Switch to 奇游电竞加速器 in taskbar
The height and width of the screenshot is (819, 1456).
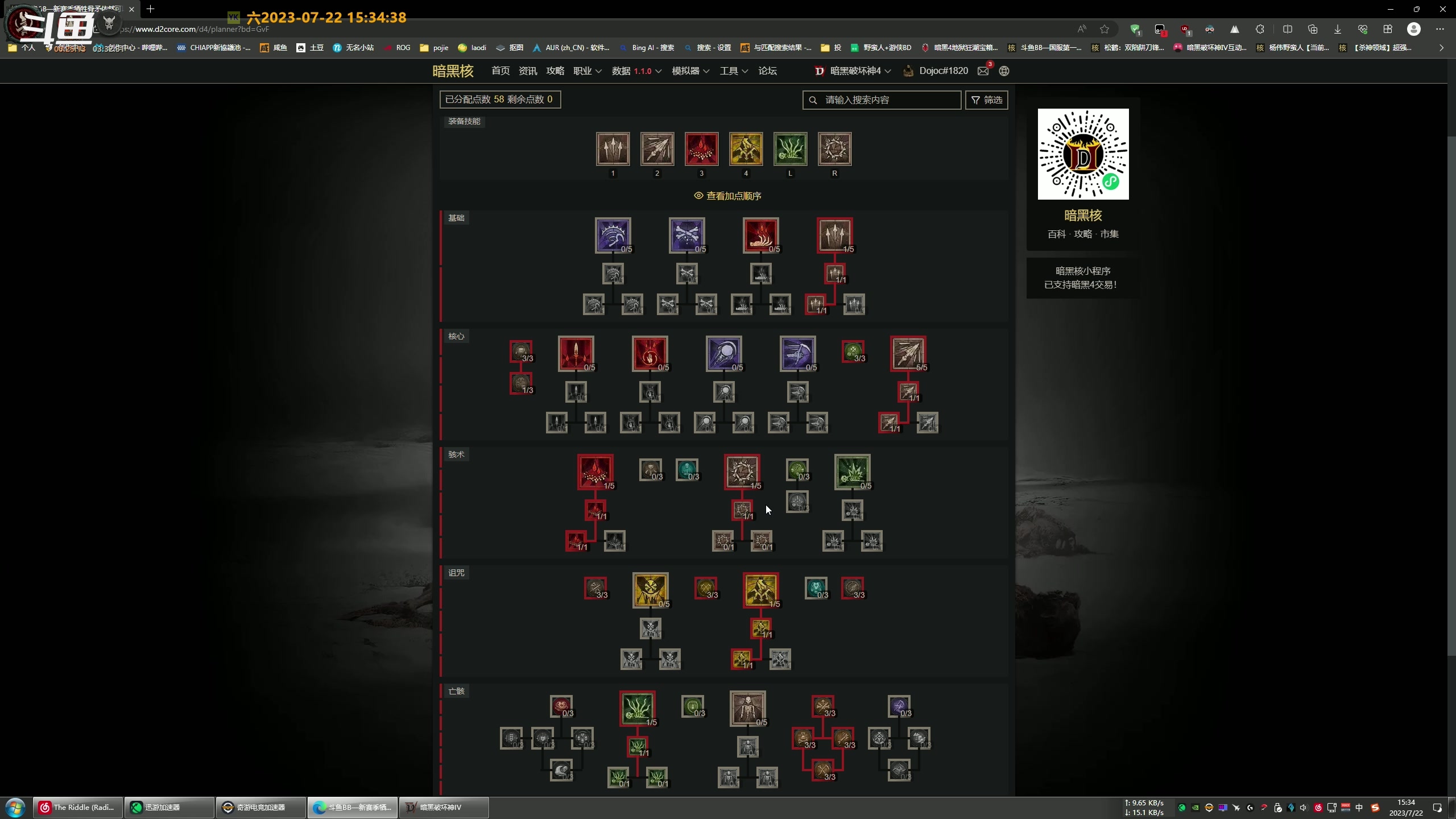tap(261, 807)
